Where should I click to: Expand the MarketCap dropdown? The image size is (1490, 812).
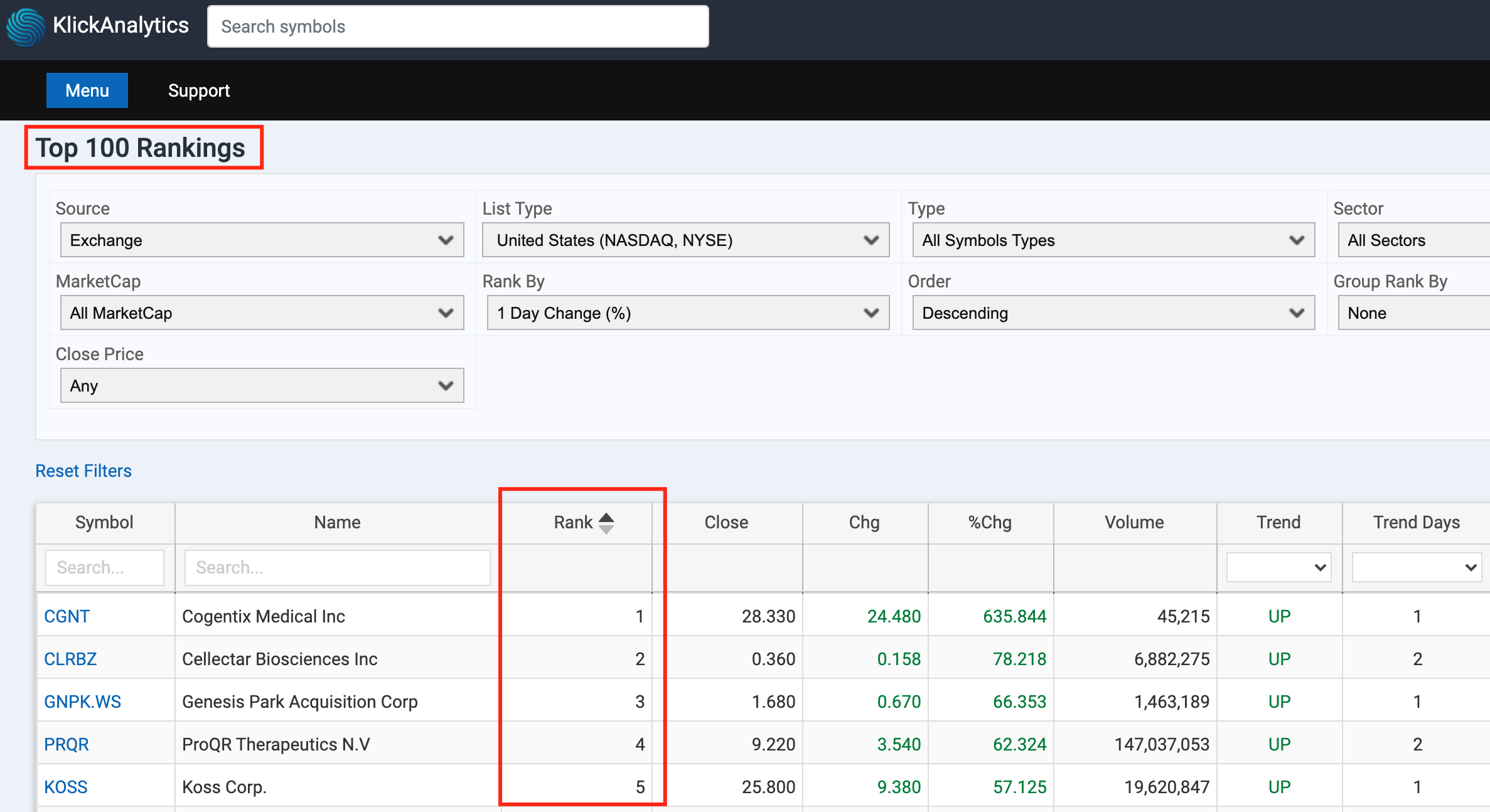pyautogui.click(x=262, y=313)
